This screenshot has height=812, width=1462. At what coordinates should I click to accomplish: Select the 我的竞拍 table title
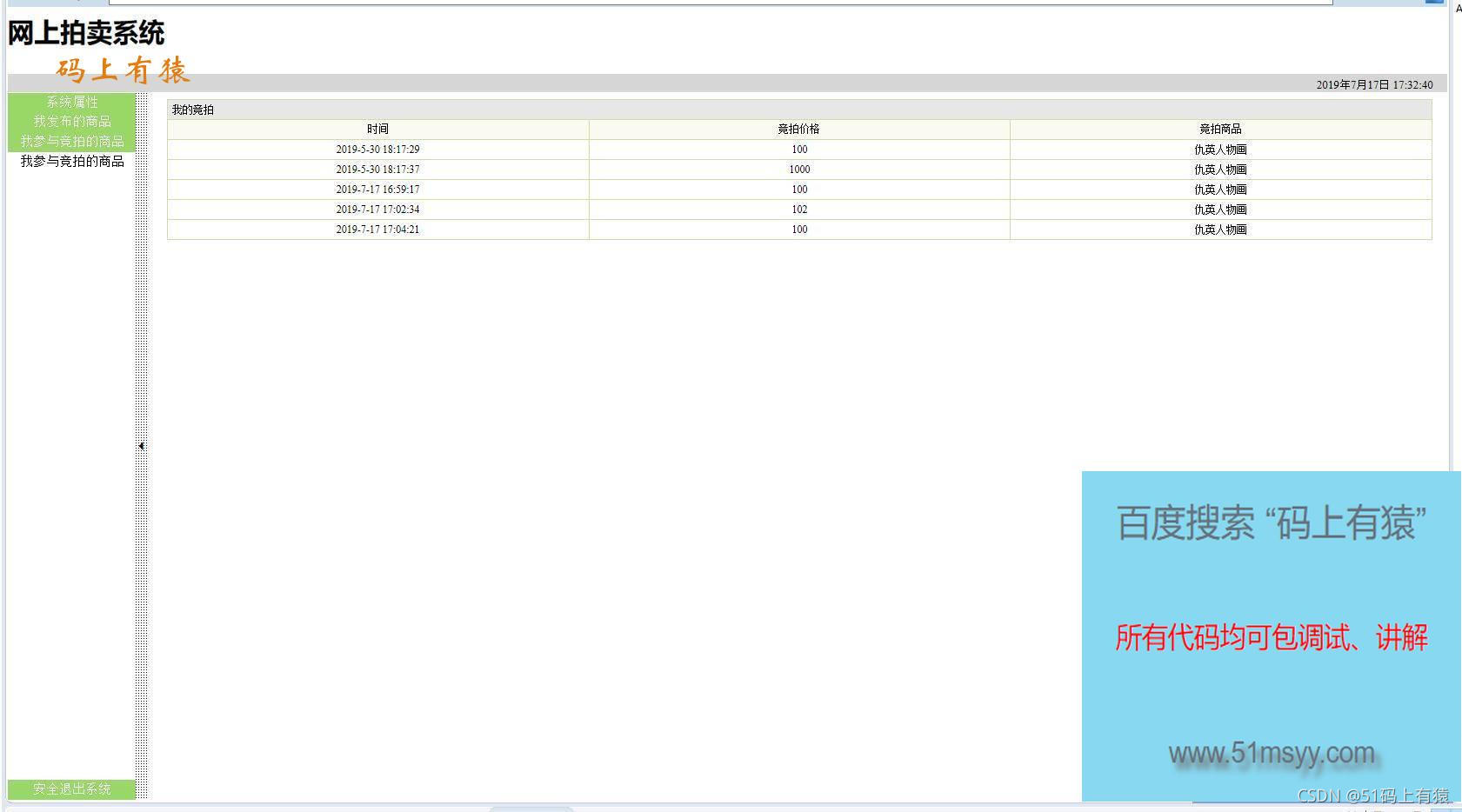(x=192, y=110)
